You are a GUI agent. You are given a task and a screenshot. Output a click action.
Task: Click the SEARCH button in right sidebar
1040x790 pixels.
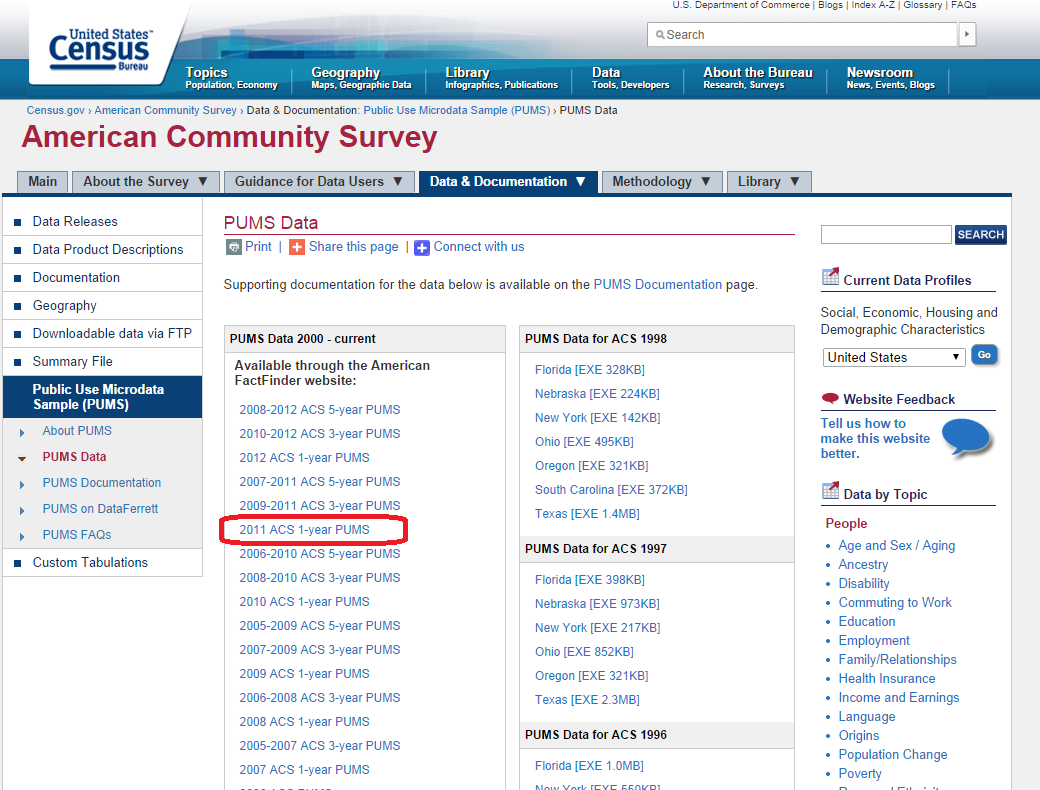[980, 234]
